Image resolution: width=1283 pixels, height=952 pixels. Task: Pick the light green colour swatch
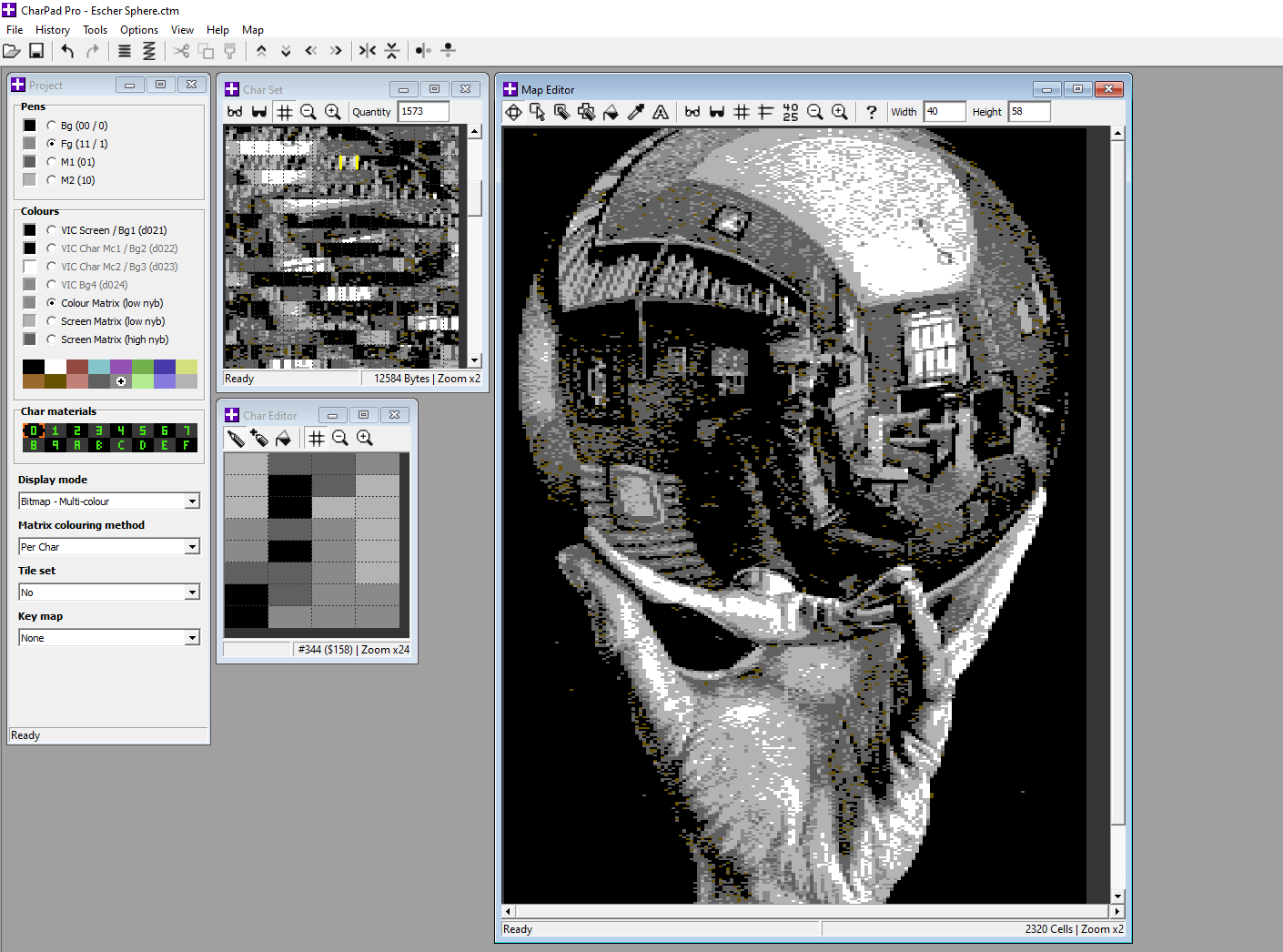(x=143, y=381)
